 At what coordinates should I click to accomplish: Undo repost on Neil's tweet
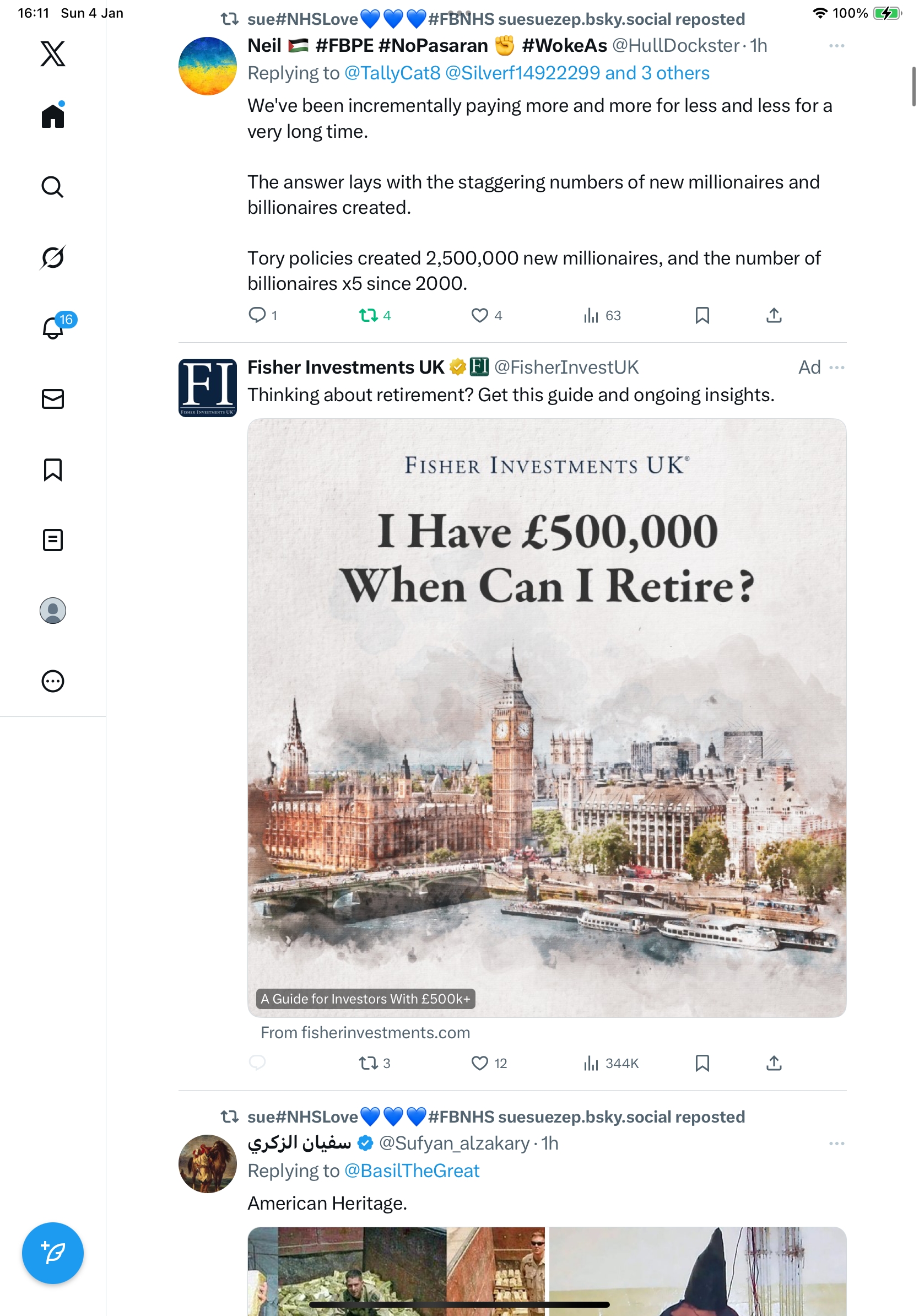(x=369, y=315)
